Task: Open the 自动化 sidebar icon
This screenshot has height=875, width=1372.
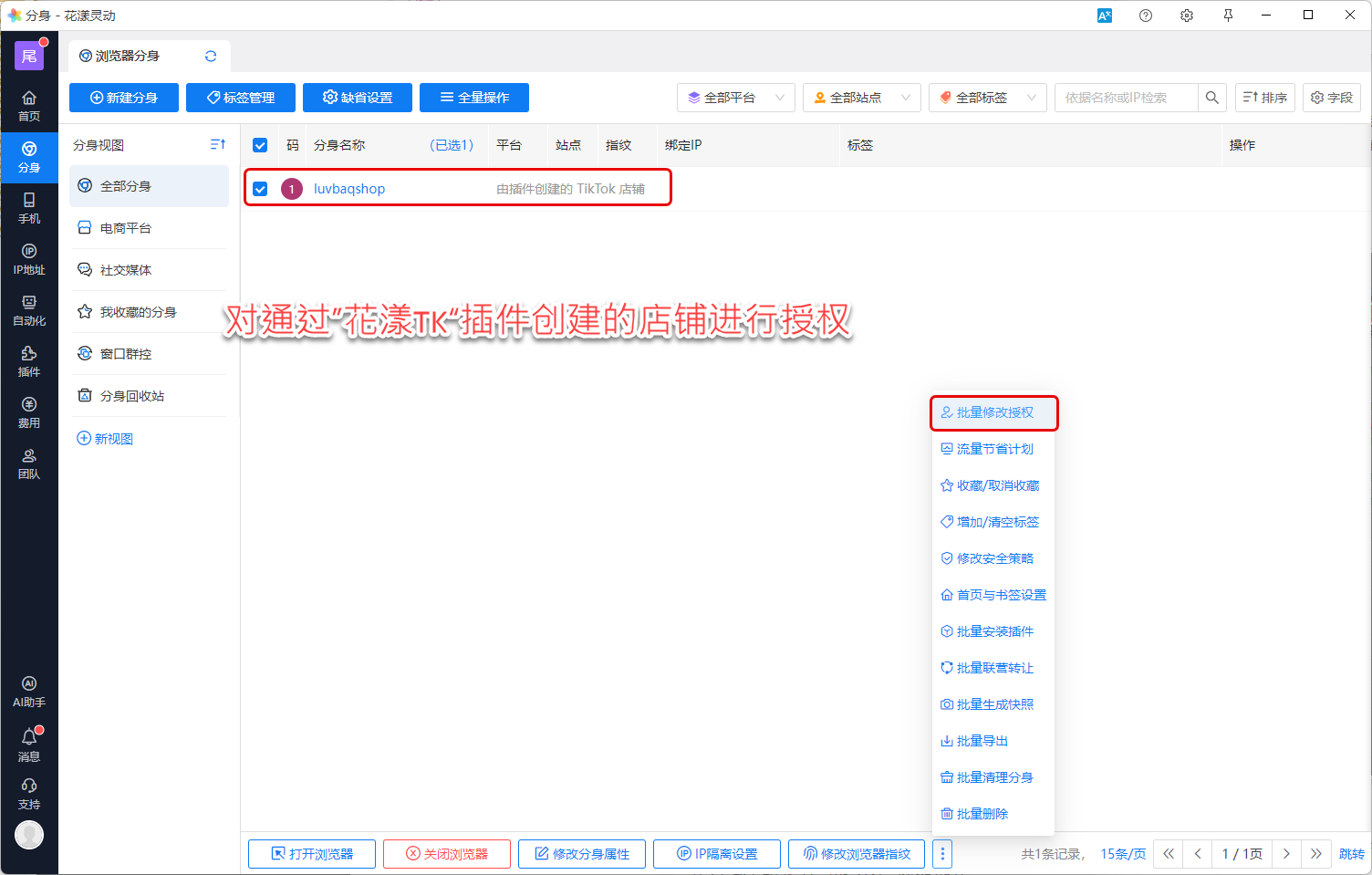Action: pyautogui.click(x=29, y=309)
